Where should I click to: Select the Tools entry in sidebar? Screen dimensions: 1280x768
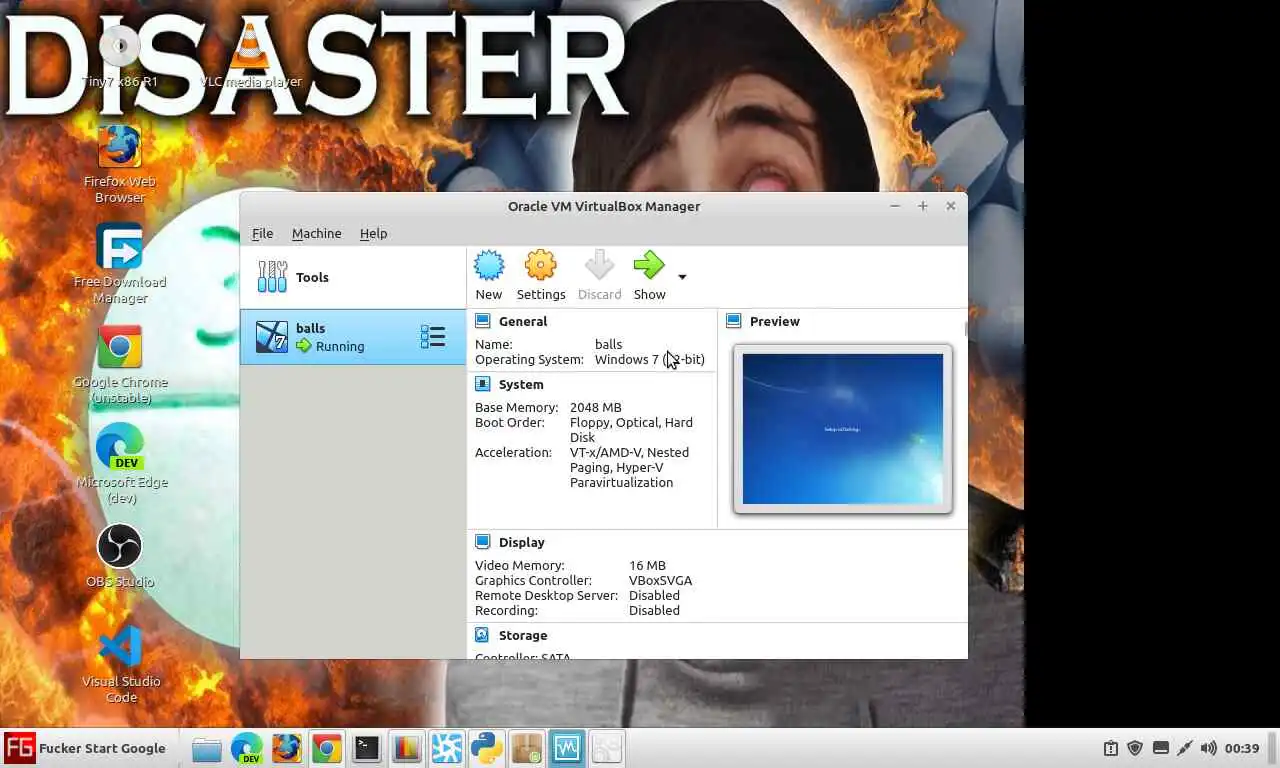coord(353,277)
